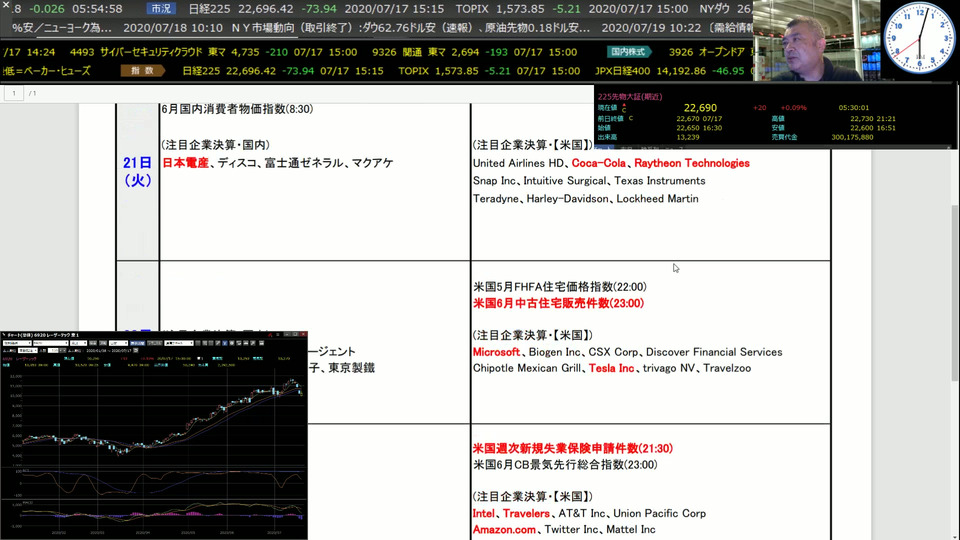Minimize the chart window

[x=287, y=334]
